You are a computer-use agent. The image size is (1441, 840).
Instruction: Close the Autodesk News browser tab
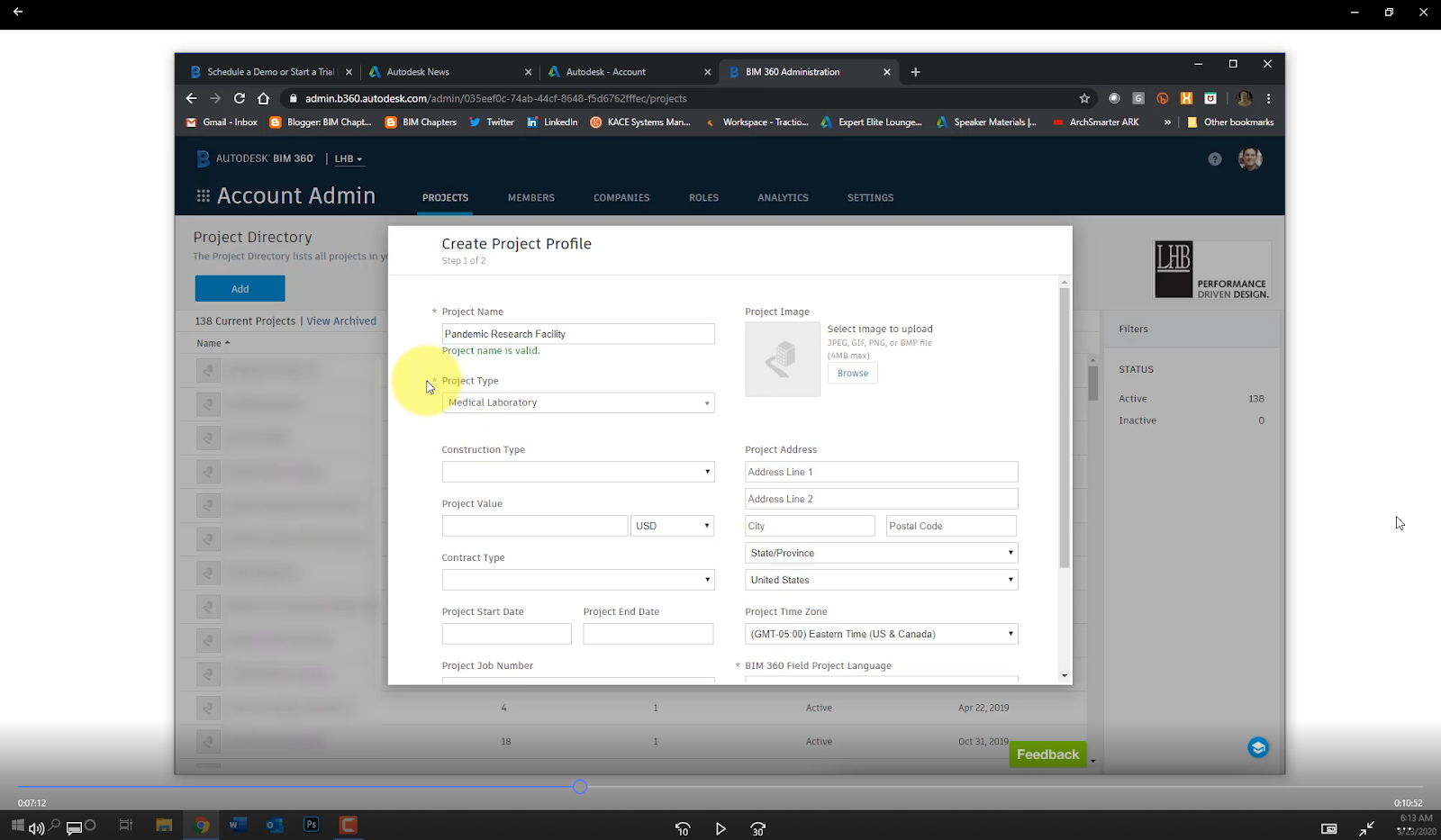pos(528,72)
